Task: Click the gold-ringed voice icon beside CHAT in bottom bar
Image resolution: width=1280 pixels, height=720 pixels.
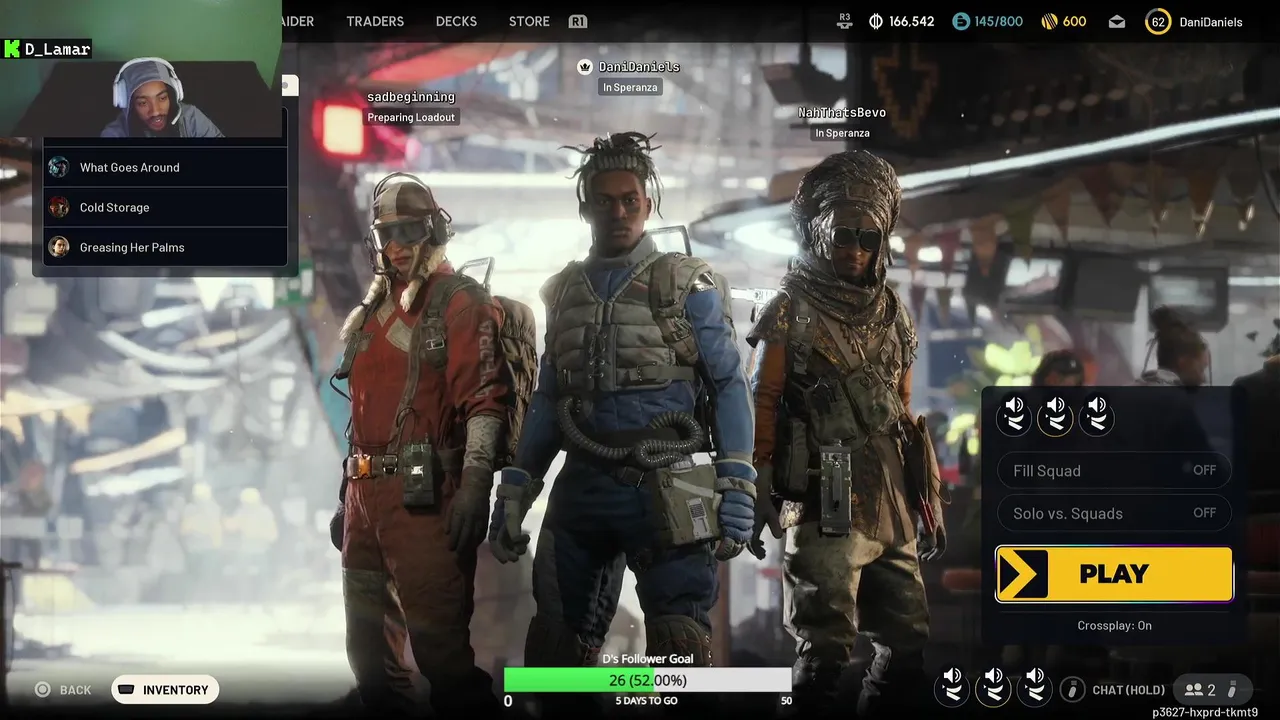Action: coord(993,687)
